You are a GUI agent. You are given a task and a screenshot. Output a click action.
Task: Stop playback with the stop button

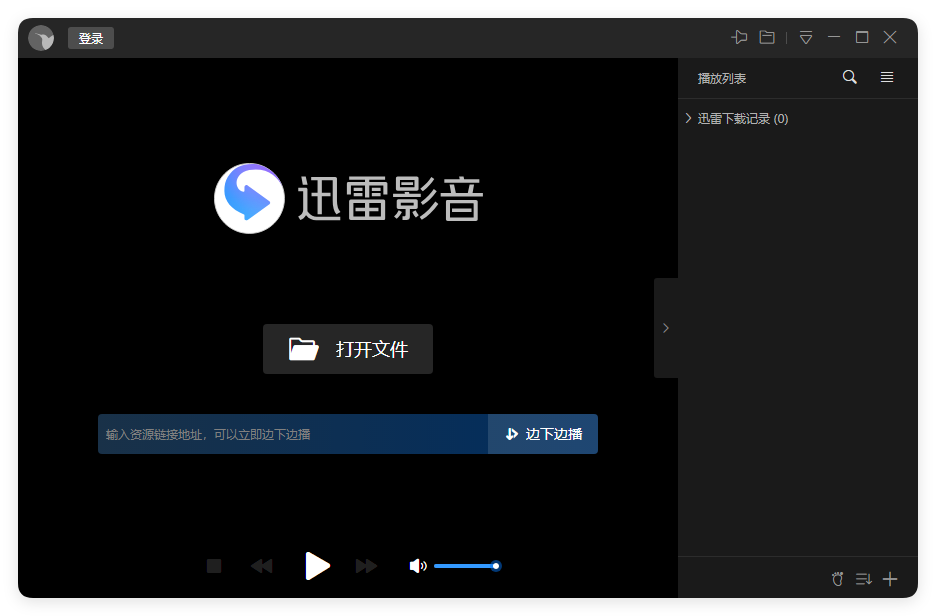click(x=213, y=565)
